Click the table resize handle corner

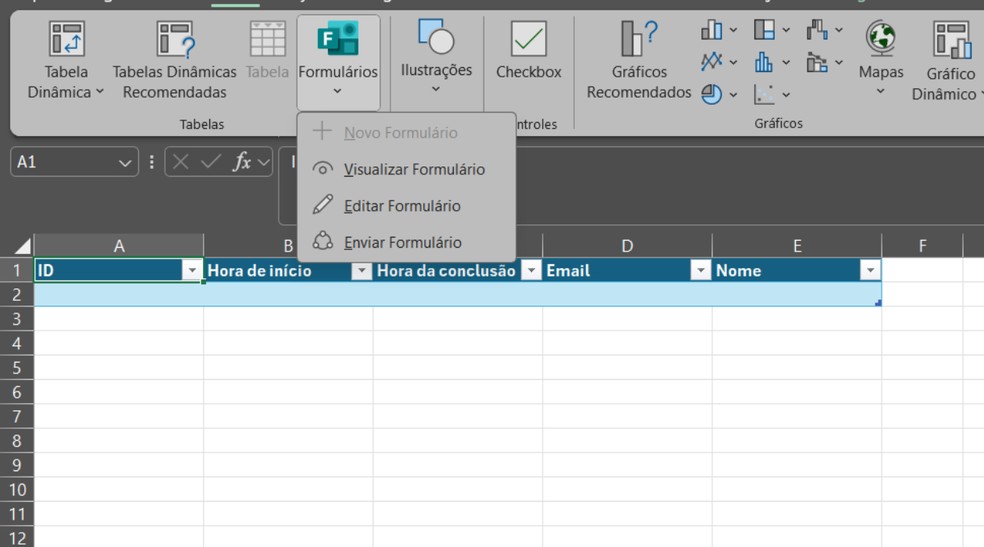[878, 303]
